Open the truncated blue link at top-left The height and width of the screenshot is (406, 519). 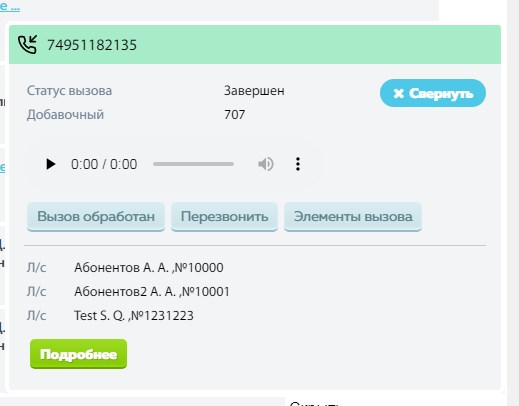pyautogui.click(x=10, y=6)
